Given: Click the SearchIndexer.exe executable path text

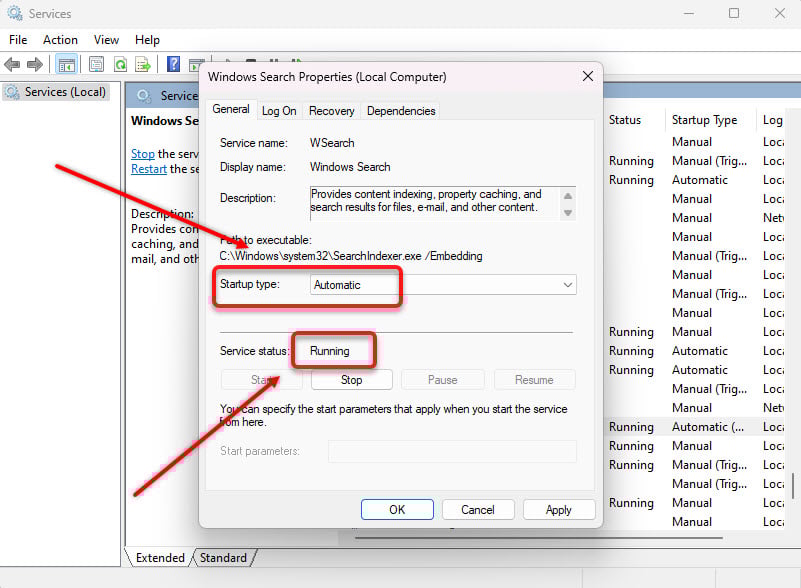Looking at the screenshot, I should 351,256.
